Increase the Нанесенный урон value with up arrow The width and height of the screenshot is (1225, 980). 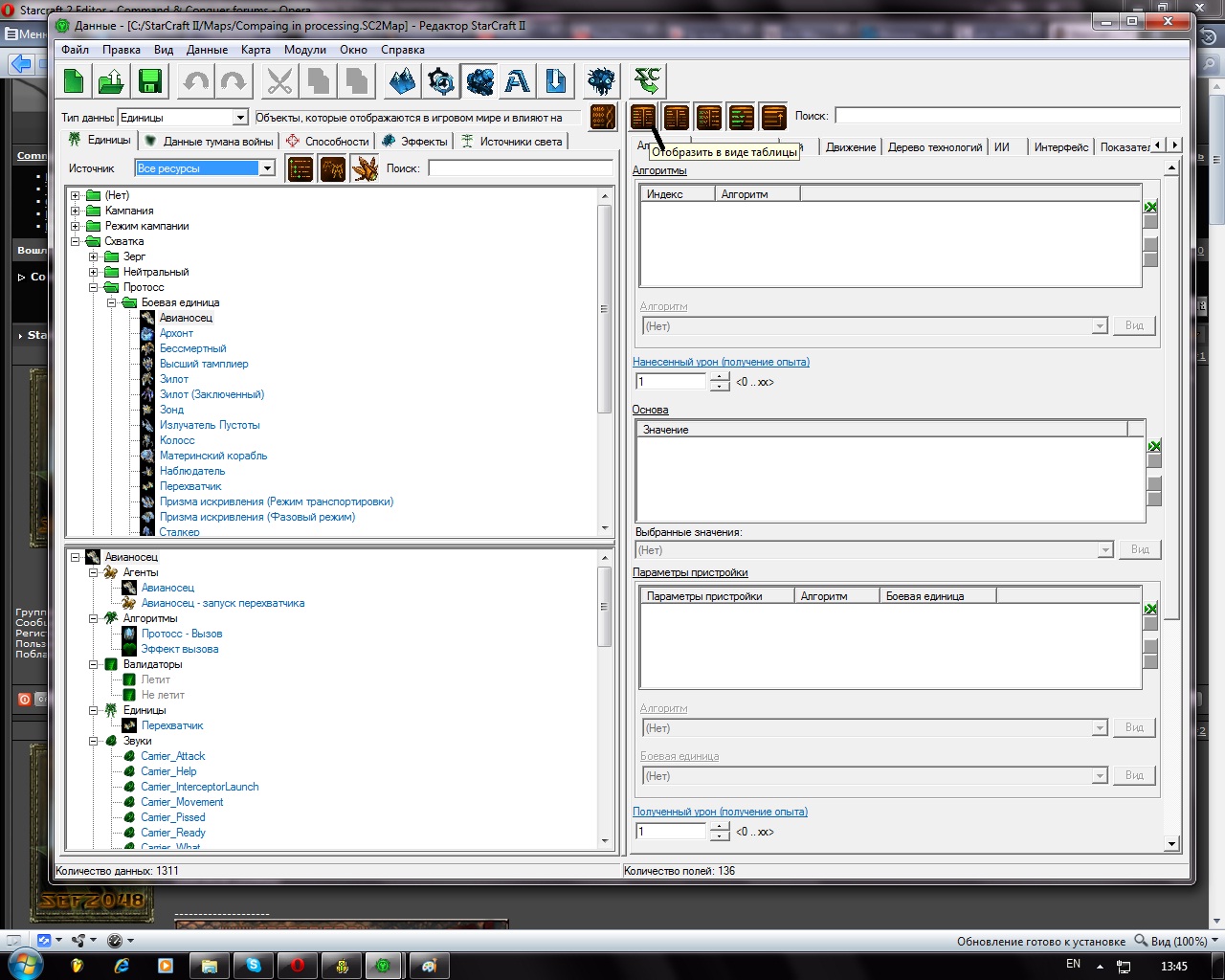point(720,377)
